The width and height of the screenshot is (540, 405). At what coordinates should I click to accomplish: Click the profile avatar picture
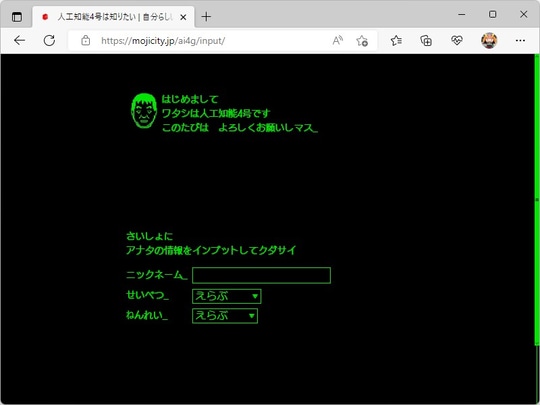tap(489, 41)
